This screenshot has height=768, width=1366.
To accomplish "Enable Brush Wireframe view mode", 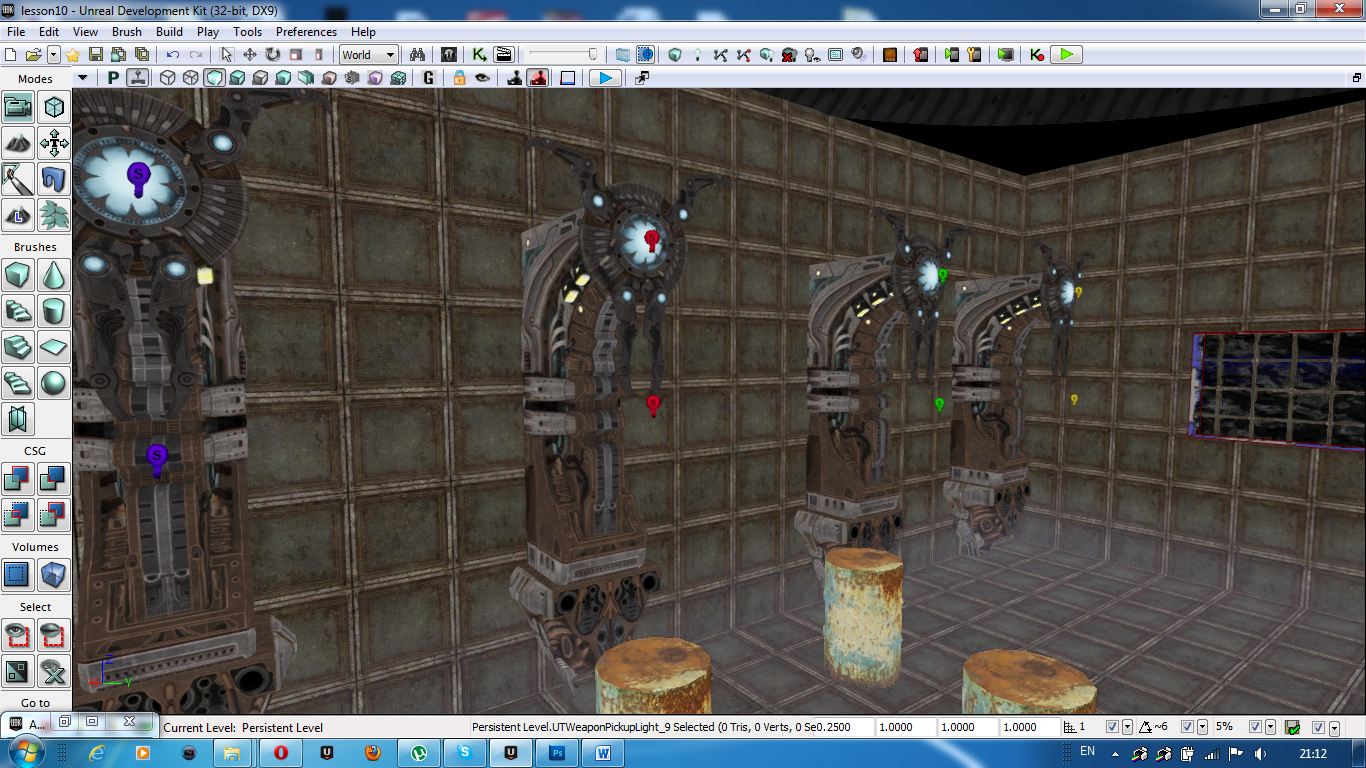I will click(168, 78).
